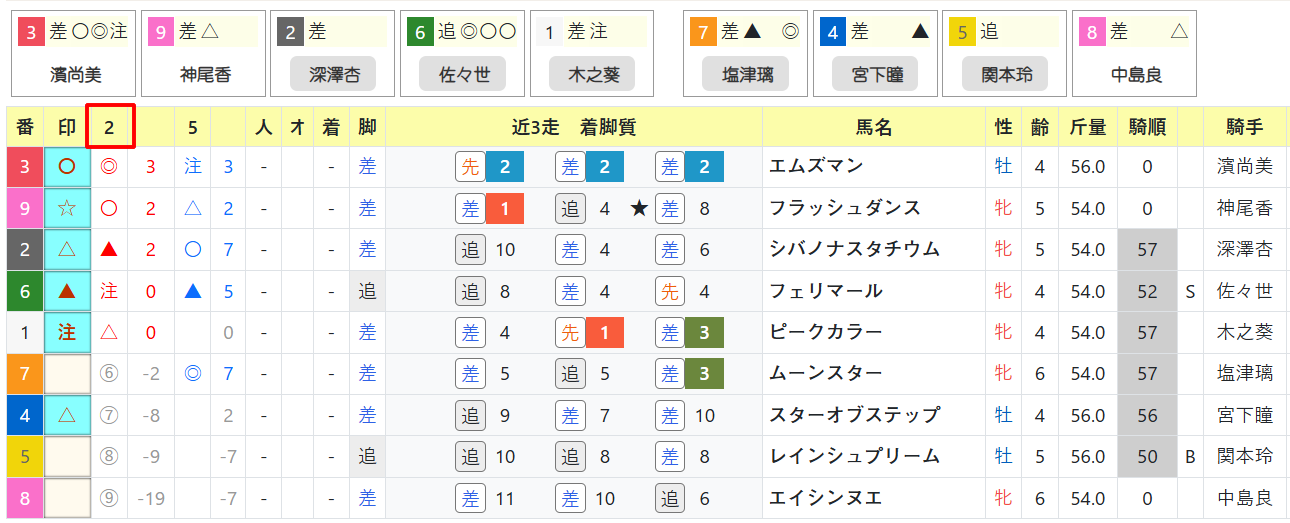
Task: Click the red number 3 badge for 濱尚美
Action: point(31,32)
